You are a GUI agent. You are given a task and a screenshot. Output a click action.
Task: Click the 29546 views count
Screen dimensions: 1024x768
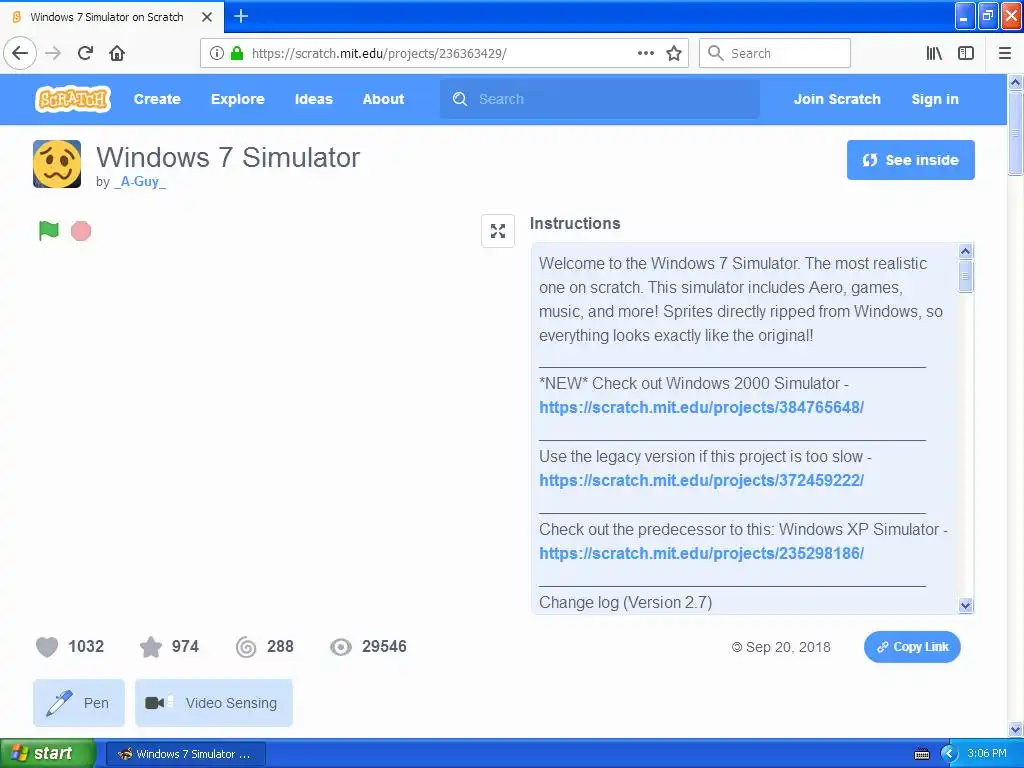(384, 647)
